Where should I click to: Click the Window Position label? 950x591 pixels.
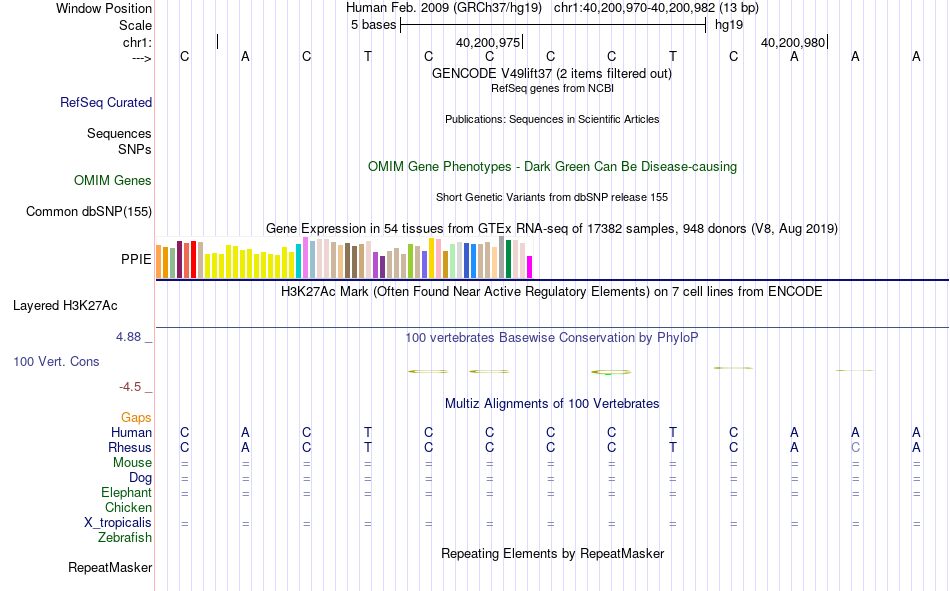104,8
